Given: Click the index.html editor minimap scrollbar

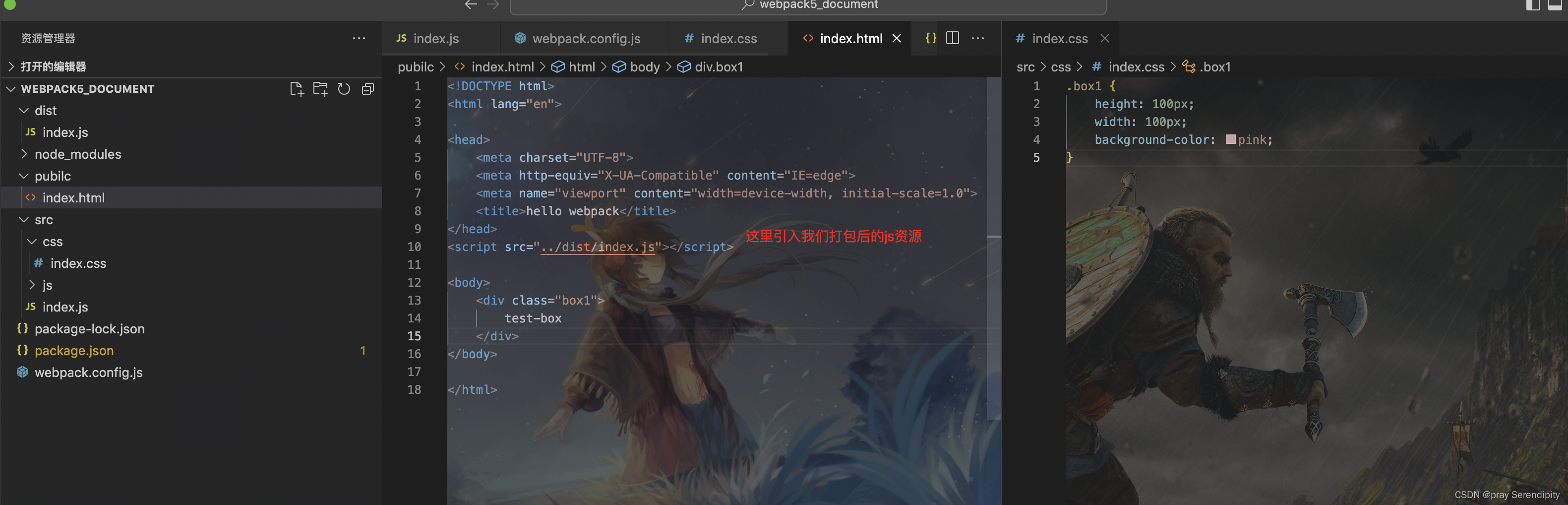Looking at the screenshot, I should click(x=993, y=249).
